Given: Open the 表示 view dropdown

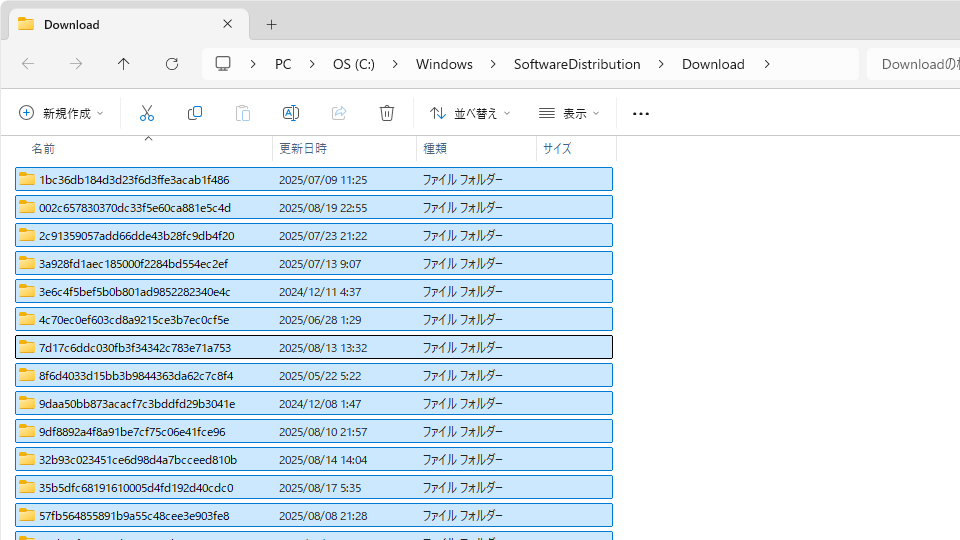Looking at the screenshot, I should point(569,113).
